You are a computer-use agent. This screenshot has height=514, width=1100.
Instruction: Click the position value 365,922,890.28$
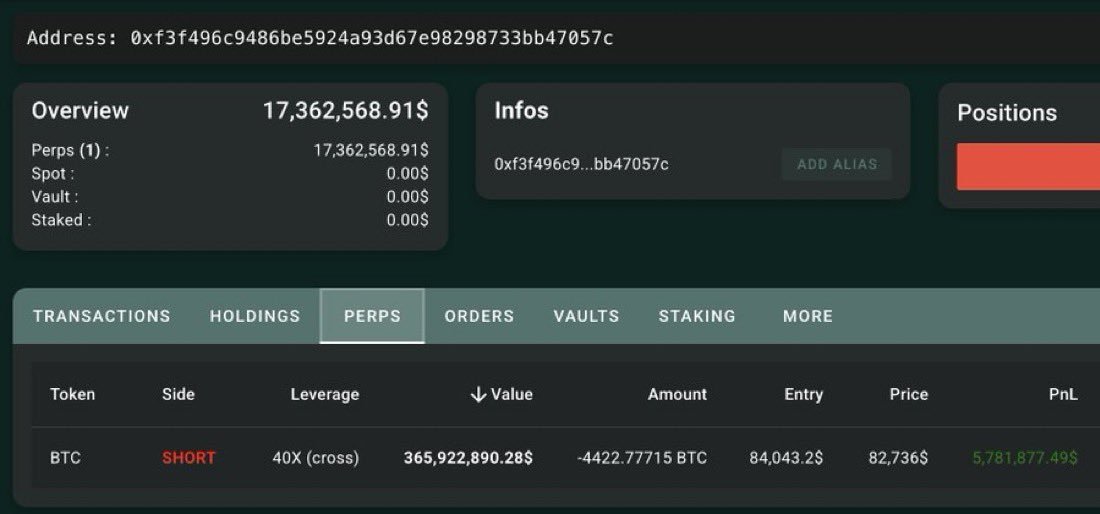tap(468, 458)
